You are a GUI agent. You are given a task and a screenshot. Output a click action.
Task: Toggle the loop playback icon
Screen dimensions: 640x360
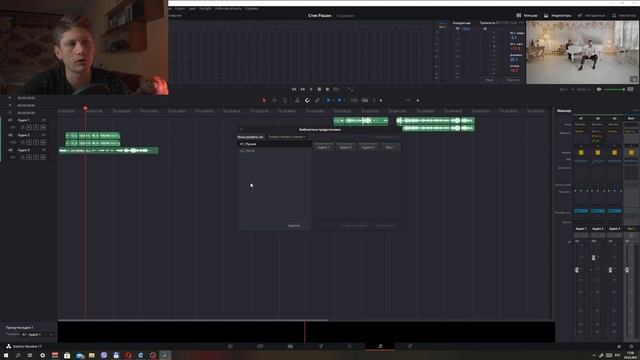336,89
